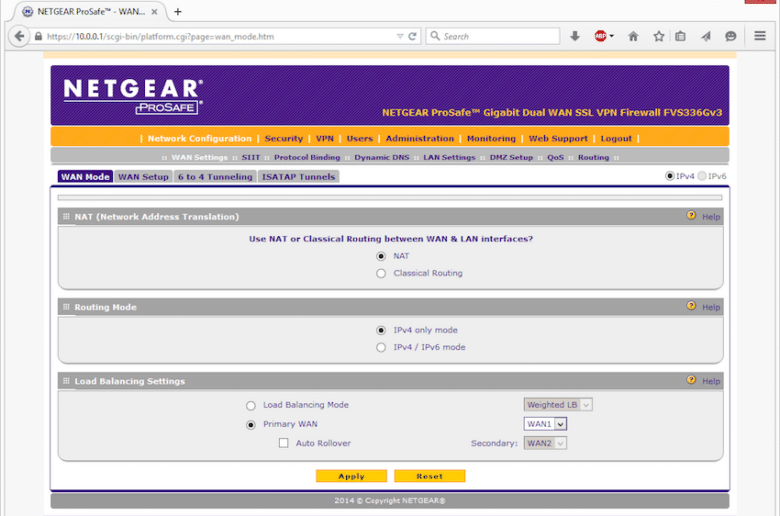Viewport: 780px width, 516px height.
Task: Open the Administration menu
Action: click(x=420, y=138)
